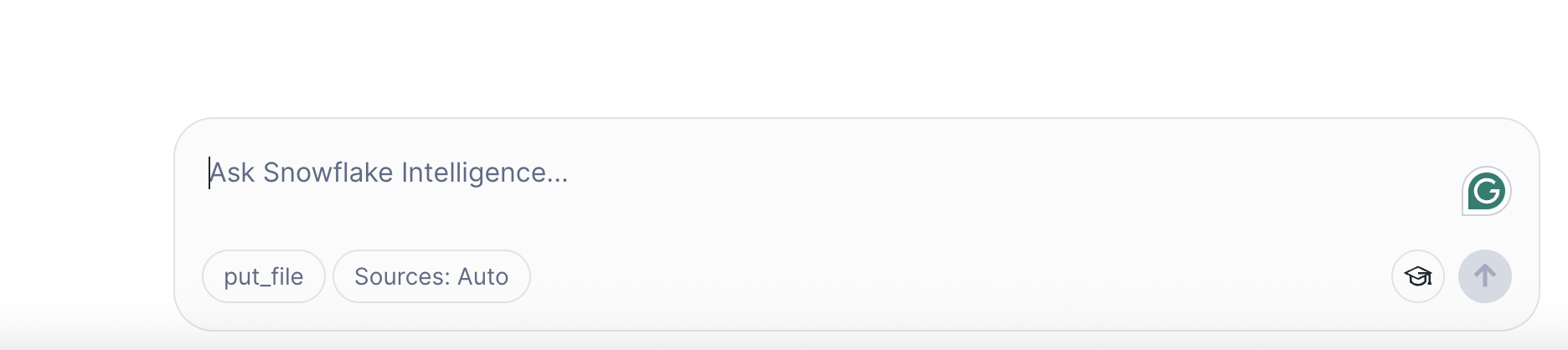Screen dimensions: 1568x350
Task: Open the Sources: Auto selector
Action: click(x=431, y=276)
